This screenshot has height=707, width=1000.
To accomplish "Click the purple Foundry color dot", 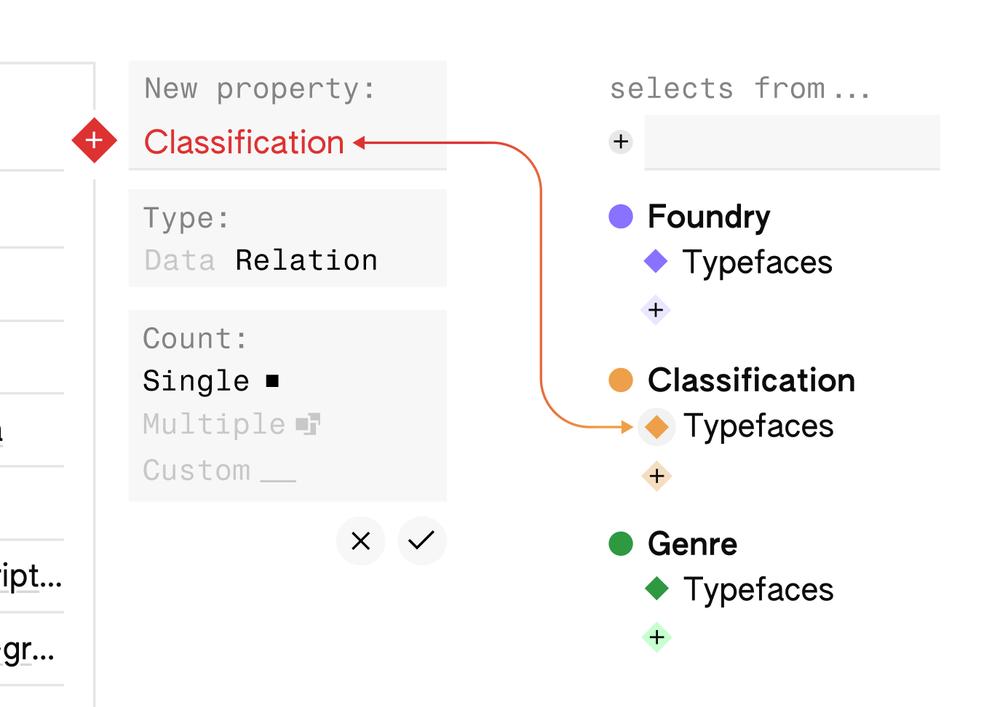I will 621,217.
